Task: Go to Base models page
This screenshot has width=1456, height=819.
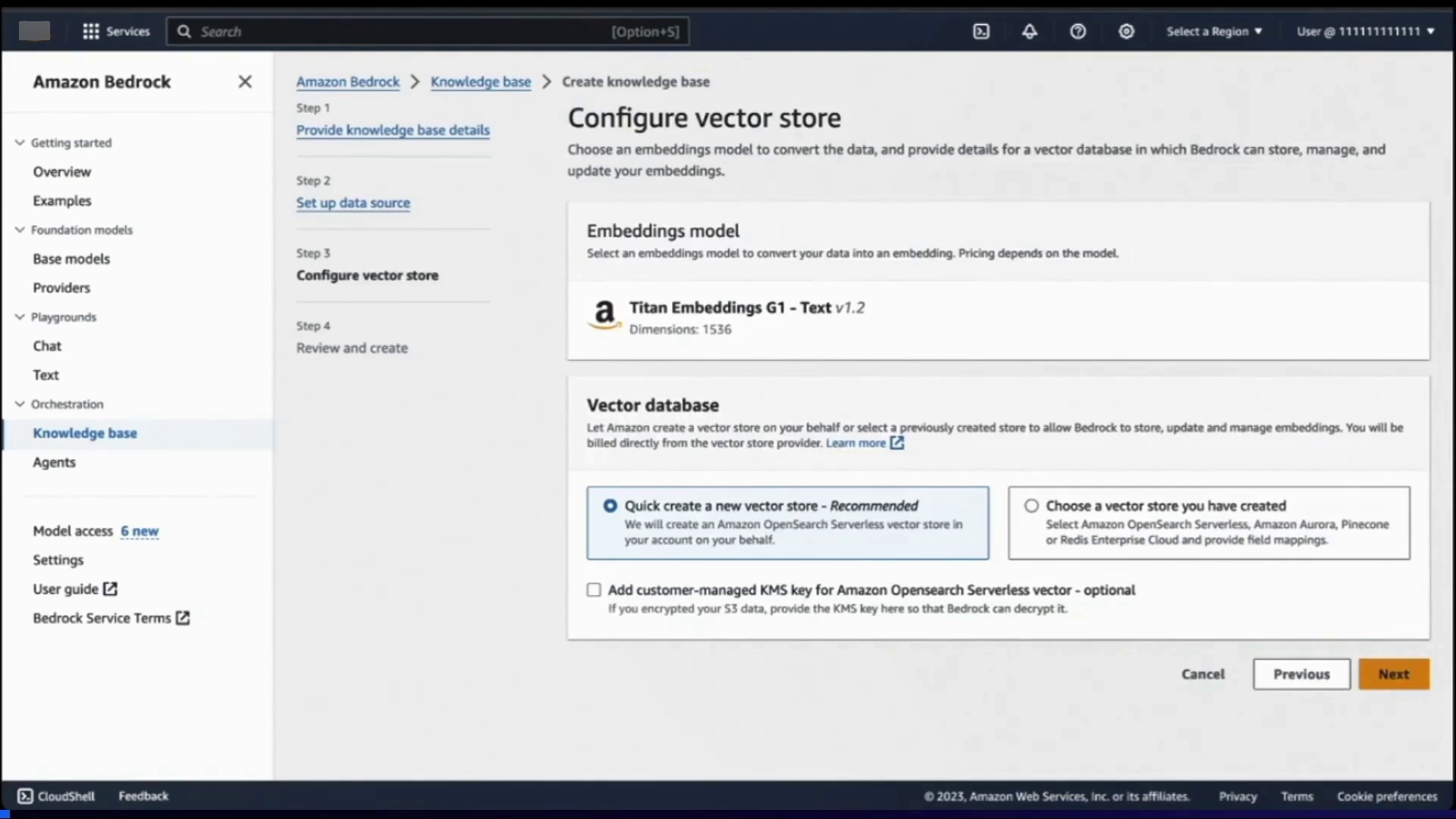Action: click(71, 259)
